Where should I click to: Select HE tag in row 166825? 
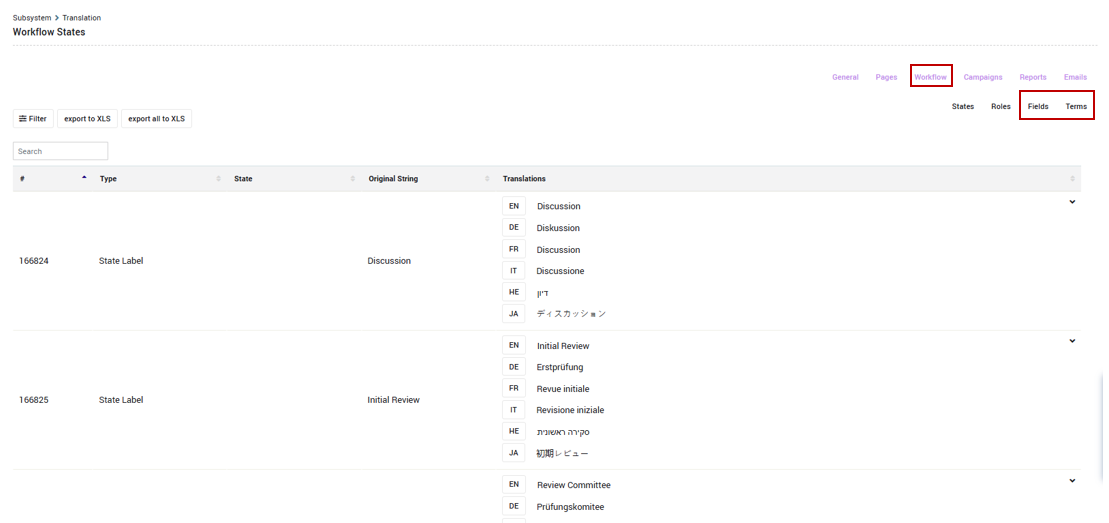[x=514, y=431]
